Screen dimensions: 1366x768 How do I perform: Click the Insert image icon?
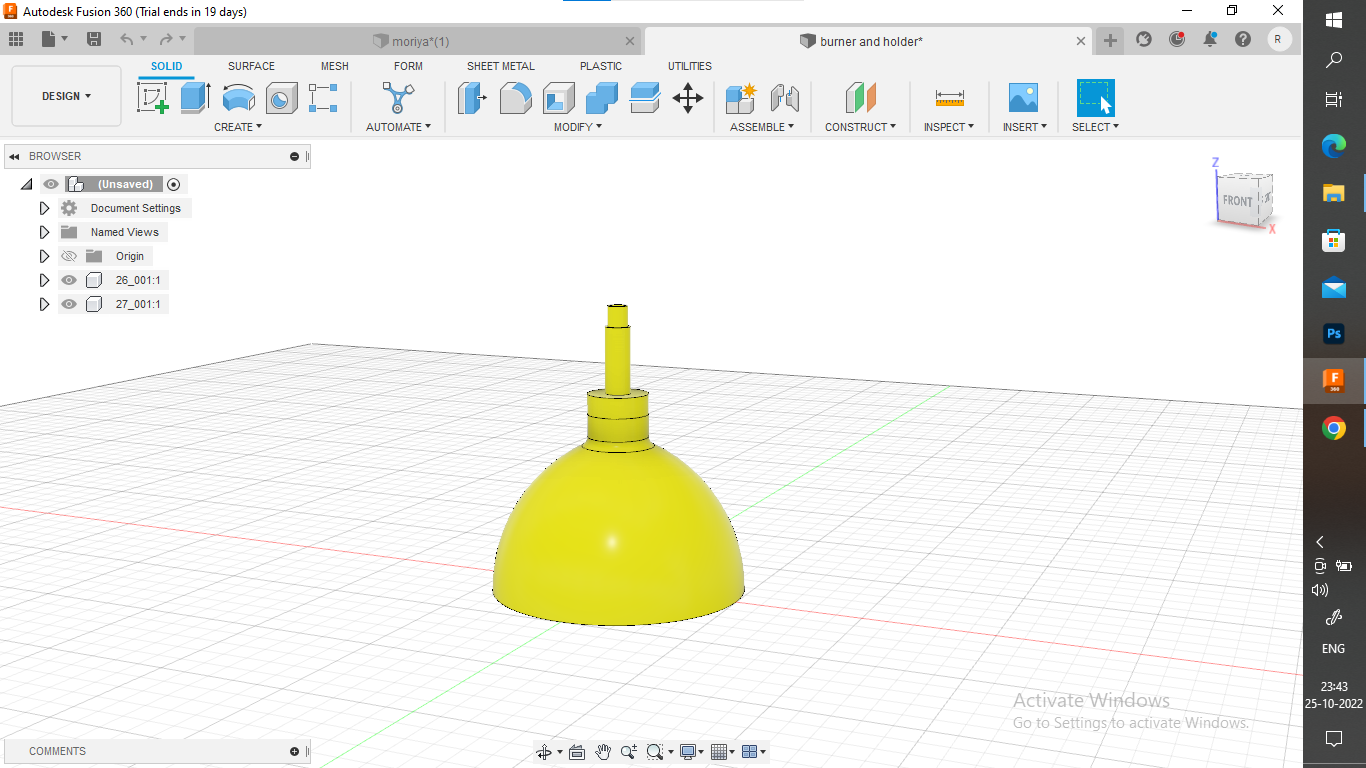pos(1023,98)
